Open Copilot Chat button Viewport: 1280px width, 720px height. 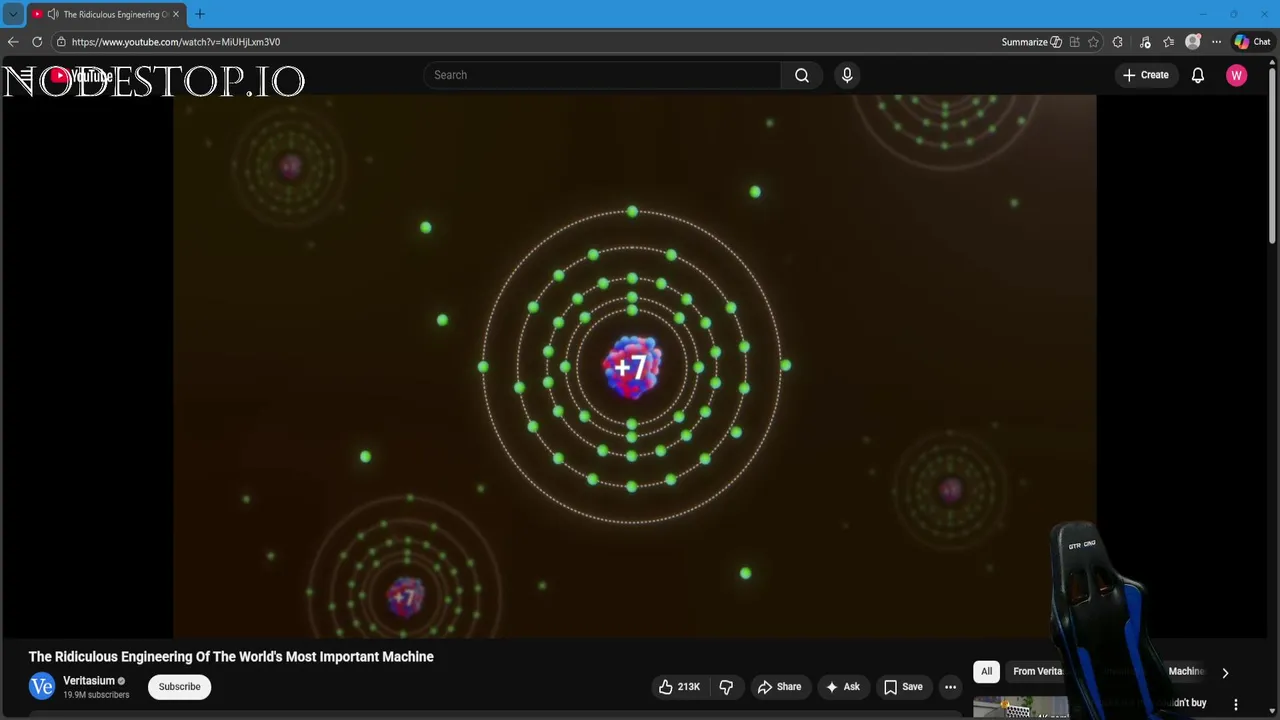coord(1252,42)
